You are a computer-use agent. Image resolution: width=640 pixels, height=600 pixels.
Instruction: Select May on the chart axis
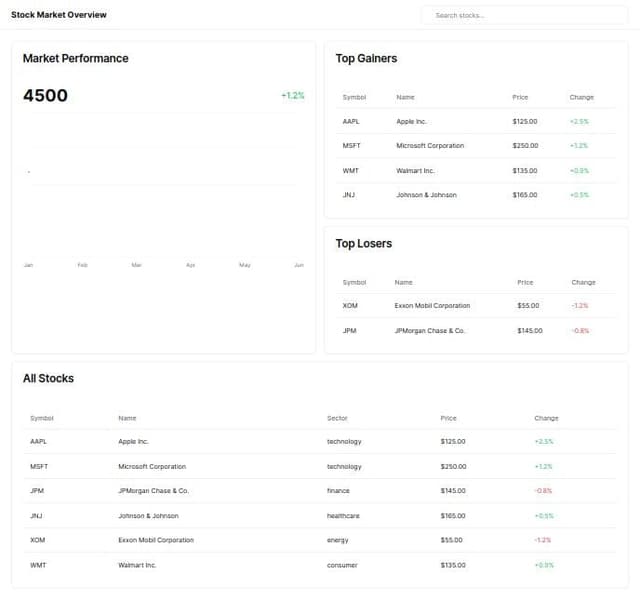[x=245, y=265]
